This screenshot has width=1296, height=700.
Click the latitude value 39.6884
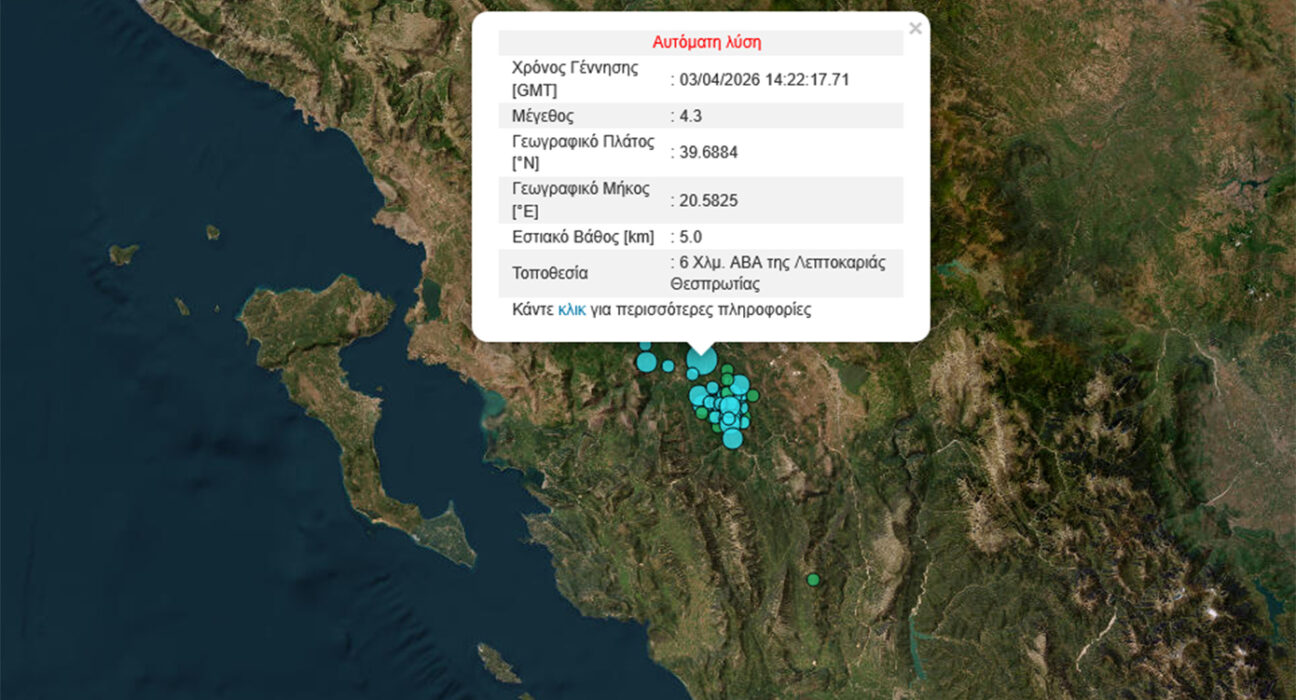(x=707, y=152)
